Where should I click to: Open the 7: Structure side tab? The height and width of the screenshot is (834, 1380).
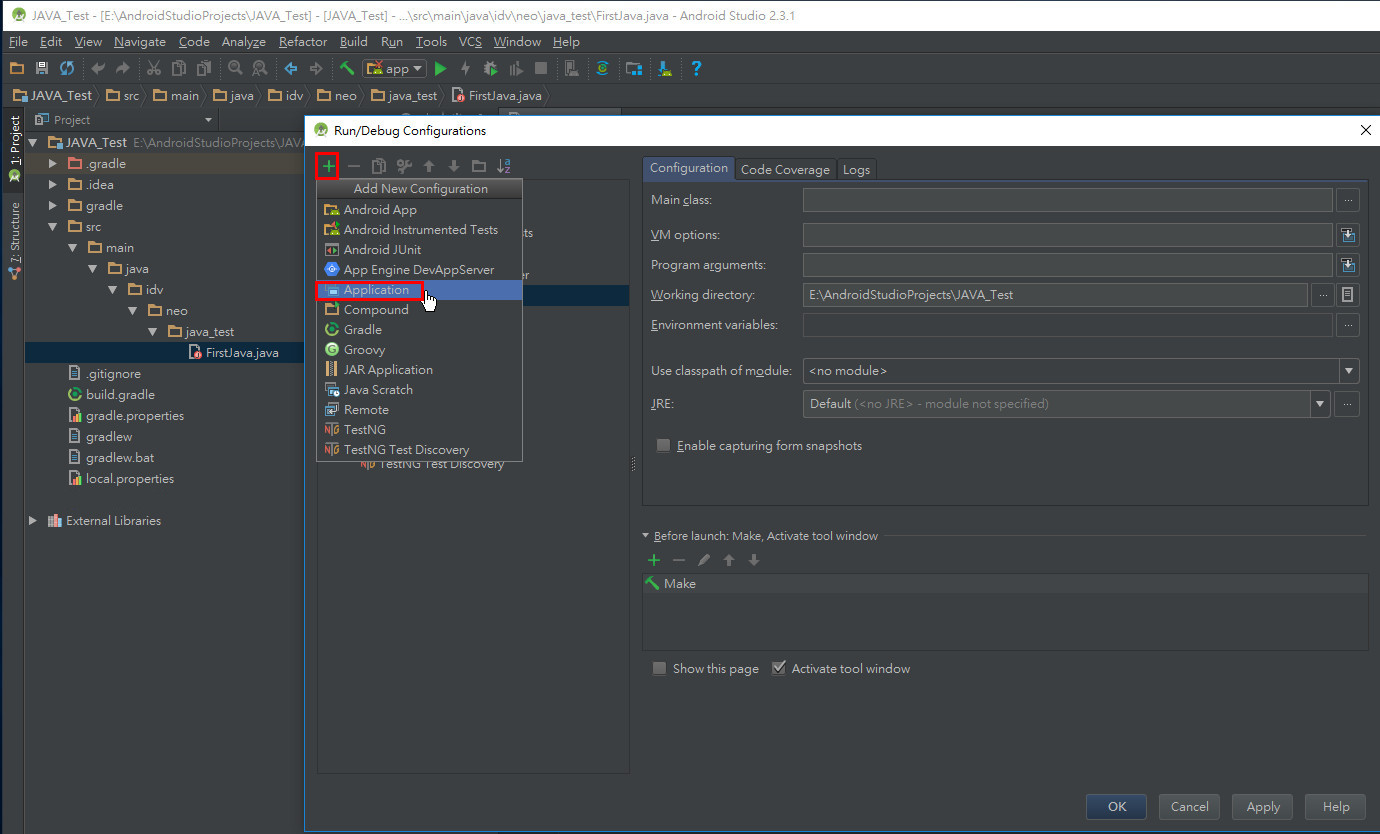[14, 240]
